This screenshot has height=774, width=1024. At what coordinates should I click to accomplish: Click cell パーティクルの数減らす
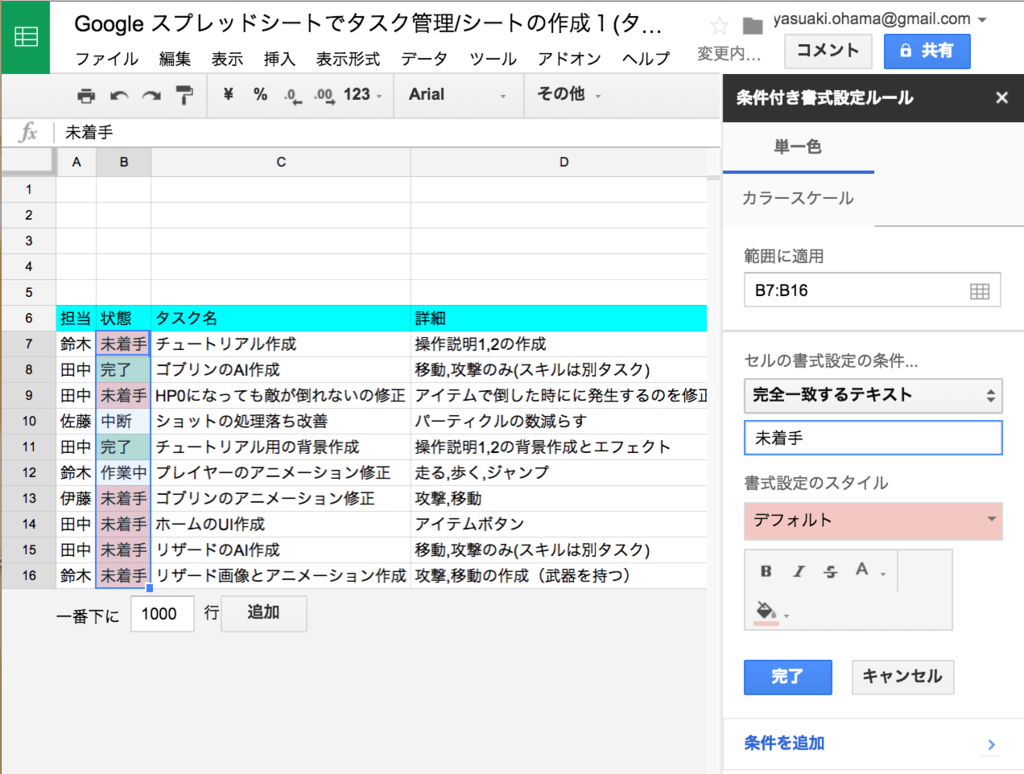[x=559, y=421]
